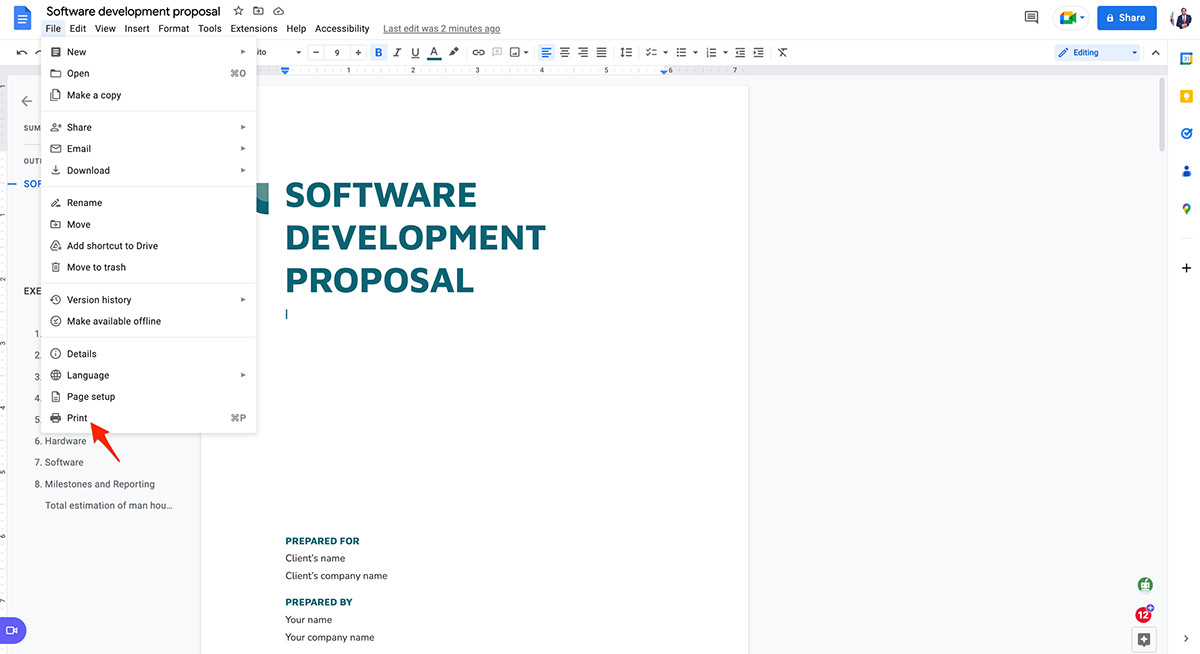Star the document title

(238, 11)
